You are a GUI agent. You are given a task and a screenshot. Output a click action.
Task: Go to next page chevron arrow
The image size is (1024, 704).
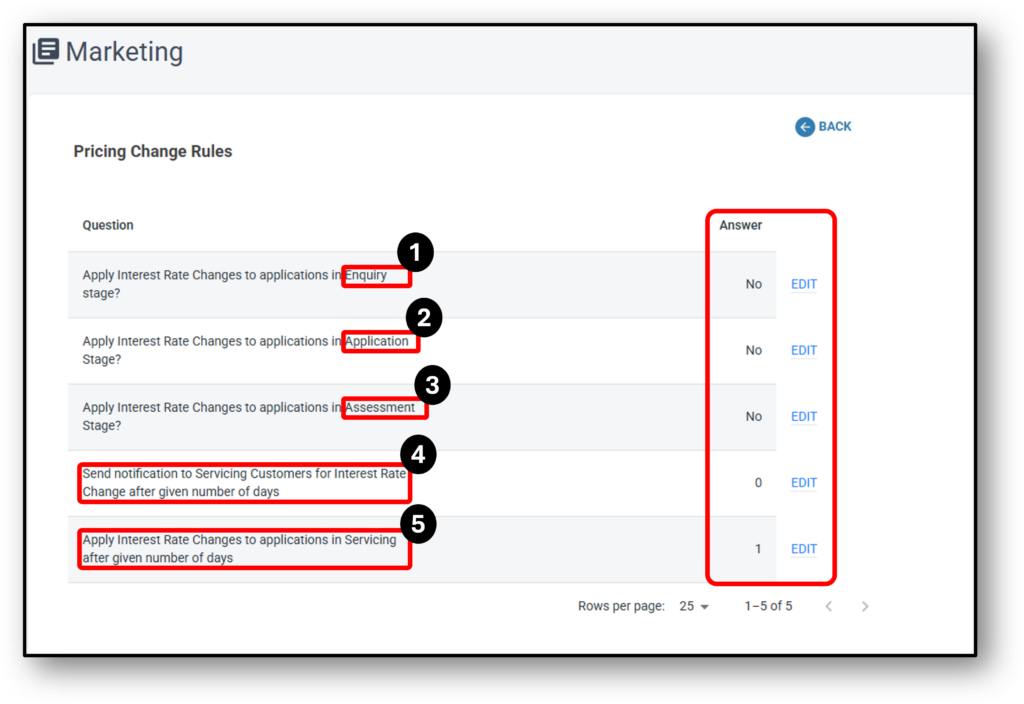point(865,606)
